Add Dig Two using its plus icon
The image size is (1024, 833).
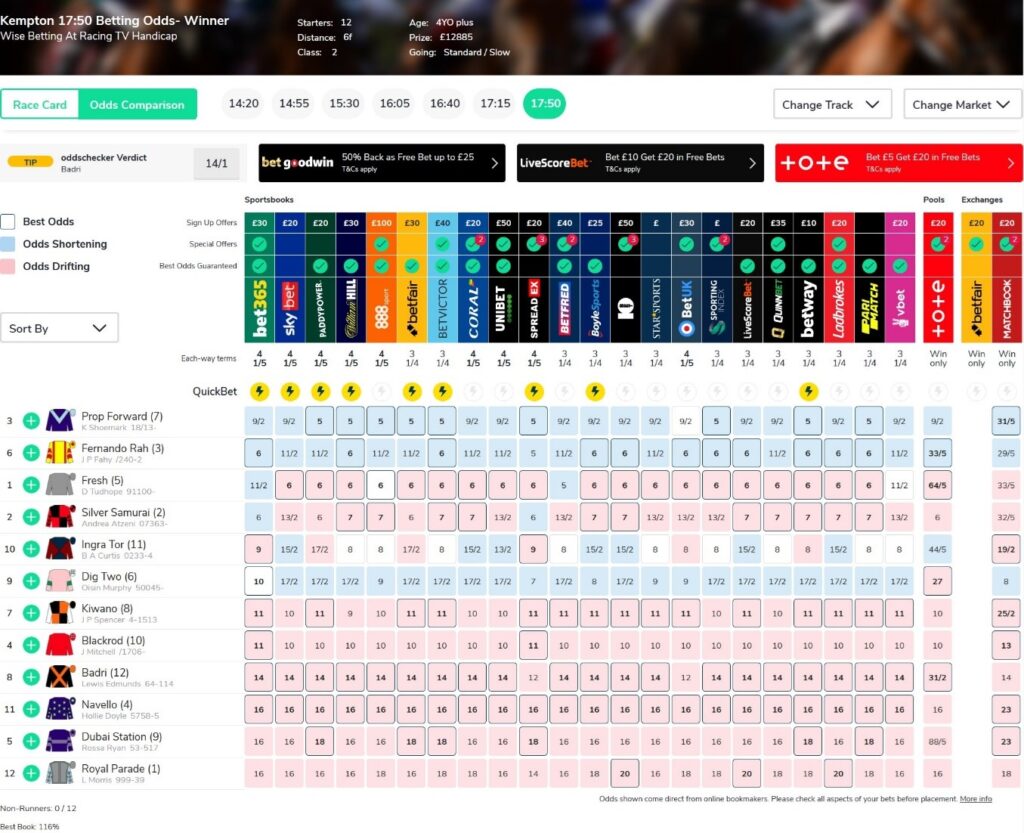click(x=31, y=581)
